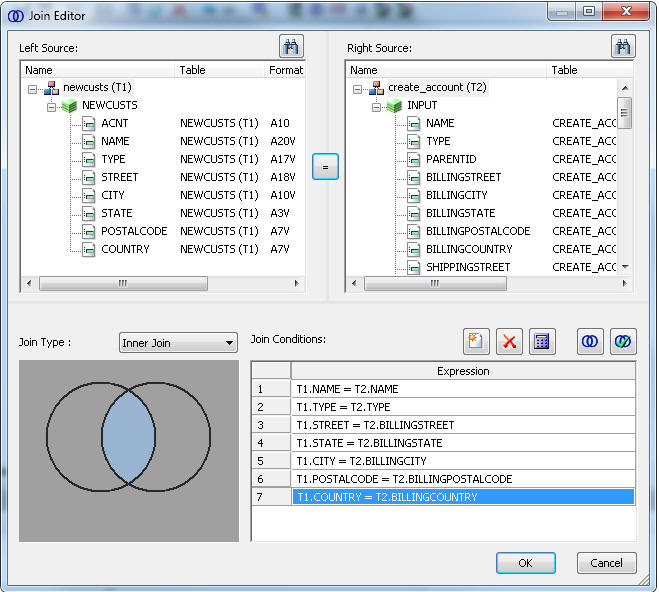
Task: Click the left source Format column header
Action: point(285,70)
